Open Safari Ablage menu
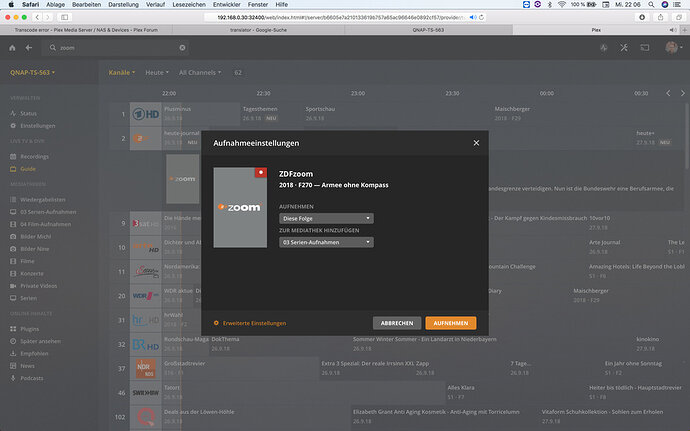Screen dimensions: 690x431 [x=55, y=4]
